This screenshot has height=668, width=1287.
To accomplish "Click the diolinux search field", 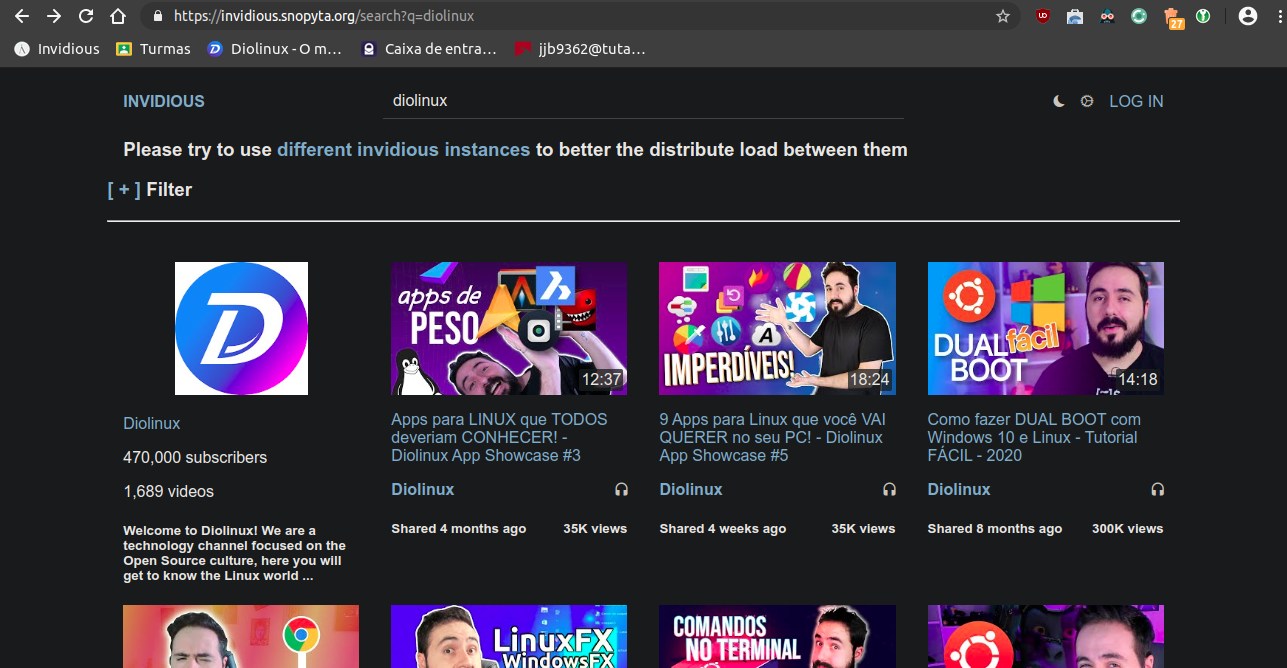I will (x=643, y=101).
